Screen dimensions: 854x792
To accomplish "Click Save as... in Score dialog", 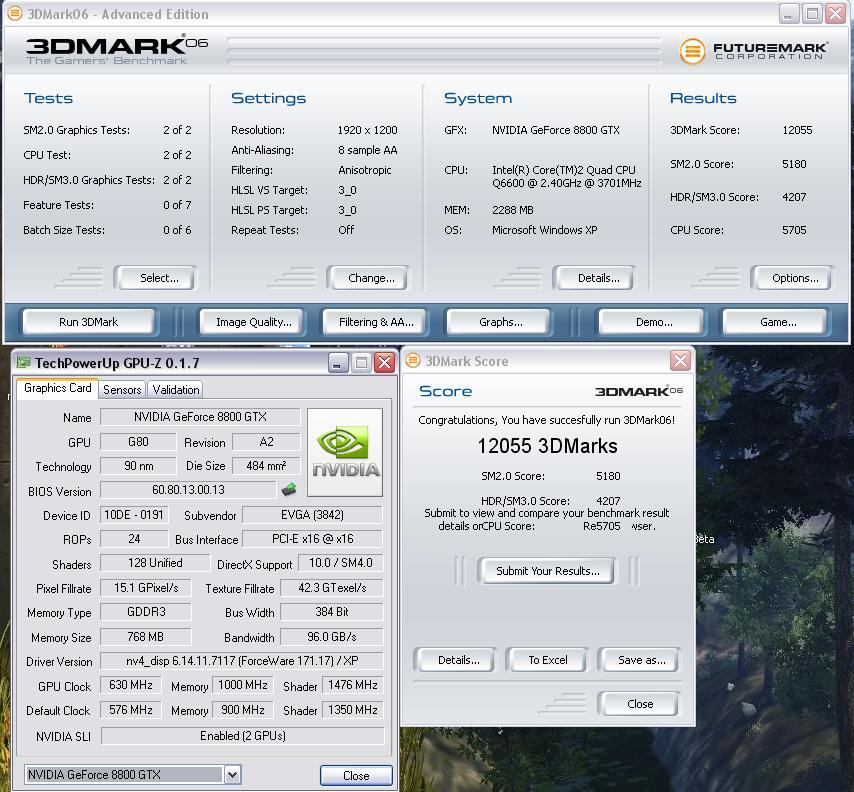I will [641, 660].
